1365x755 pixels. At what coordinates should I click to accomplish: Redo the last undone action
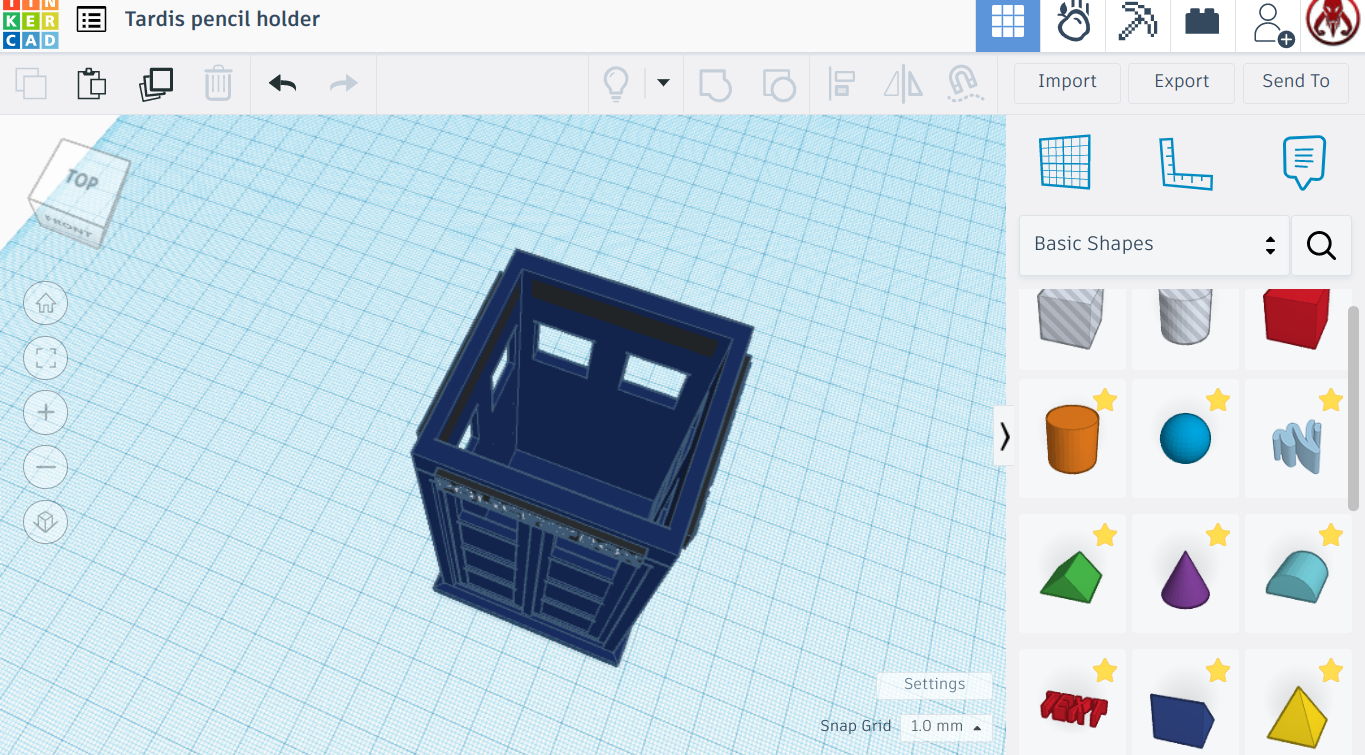coord(343,83)
